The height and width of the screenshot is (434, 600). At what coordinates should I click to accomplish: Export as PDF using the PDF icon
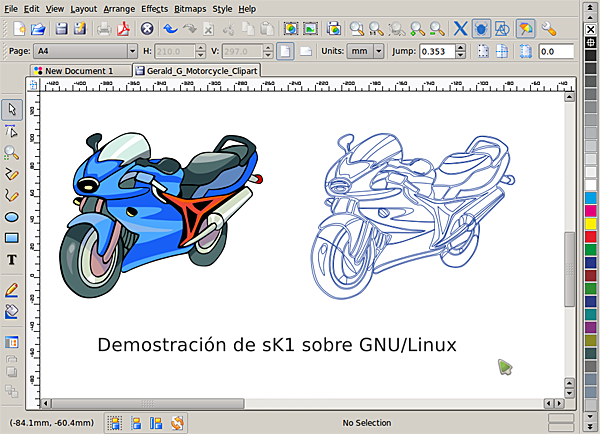[123, 29]
